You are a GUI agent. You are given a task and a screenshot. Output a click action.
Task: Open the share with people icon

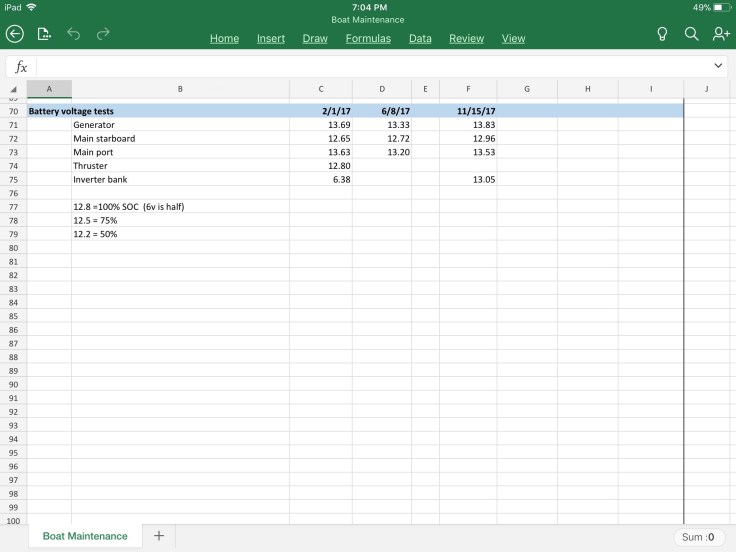pyautogui.click(x=720, y=34)
